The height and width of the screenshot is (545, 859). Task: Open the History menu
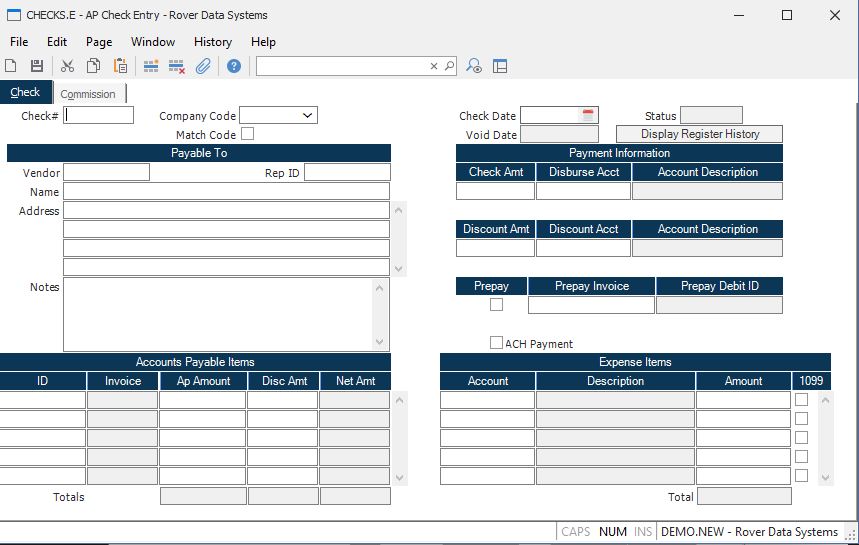pyautogui.click(x=212, y=42)
